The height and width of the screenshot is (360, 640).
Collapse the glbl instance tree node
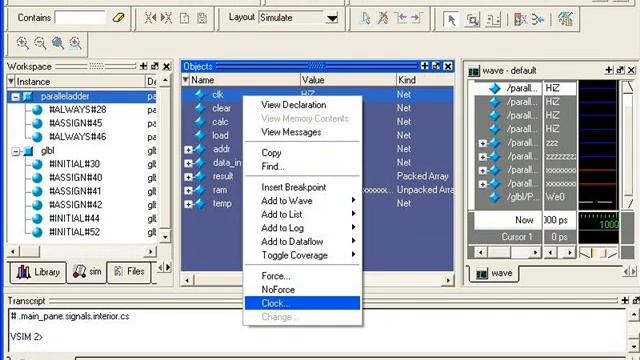pyautogui.click(x=16, y=151)
